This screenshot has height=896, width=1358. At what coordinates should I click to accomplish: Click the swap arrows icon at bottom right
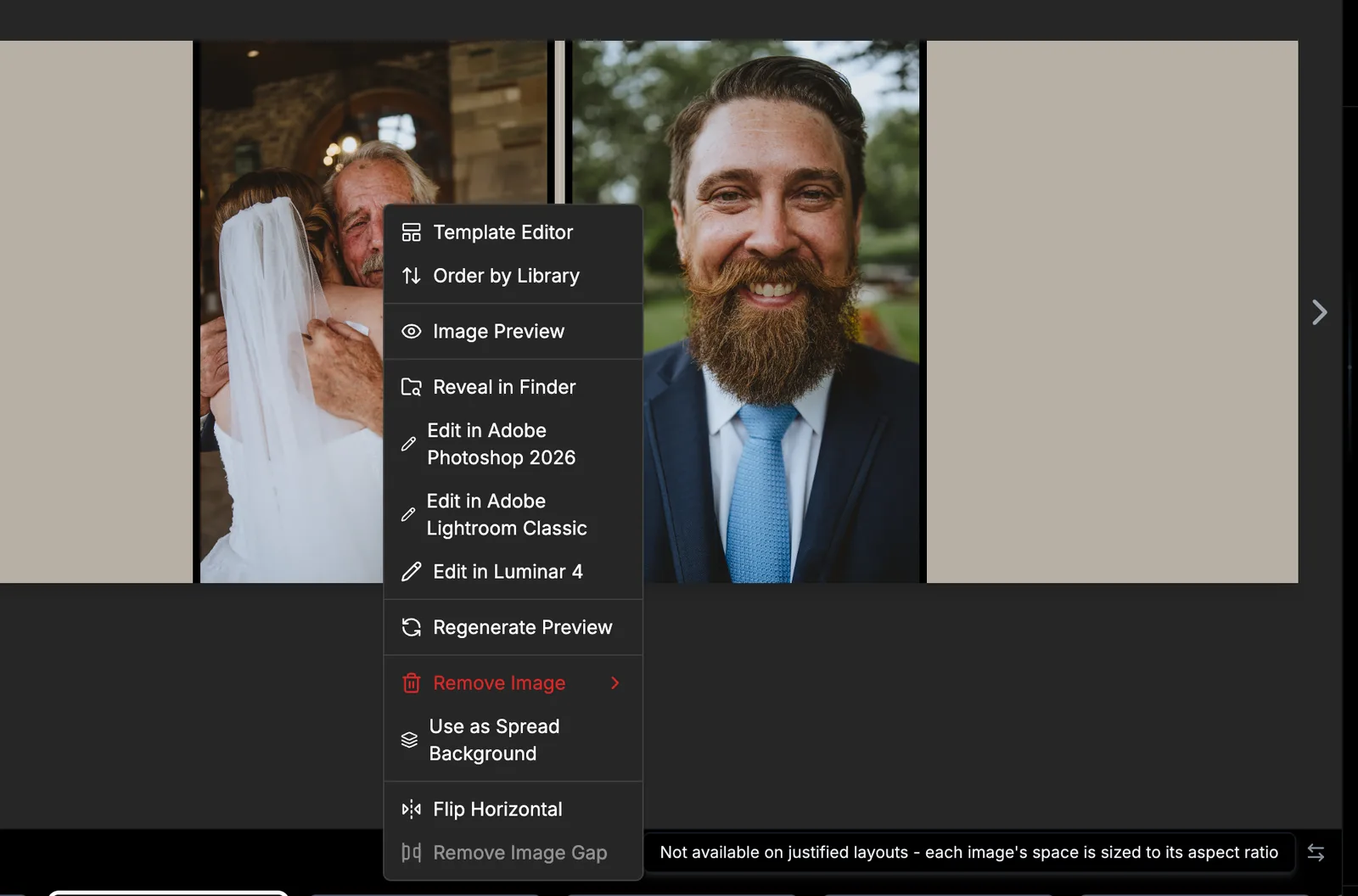[x=1316, y=853]
